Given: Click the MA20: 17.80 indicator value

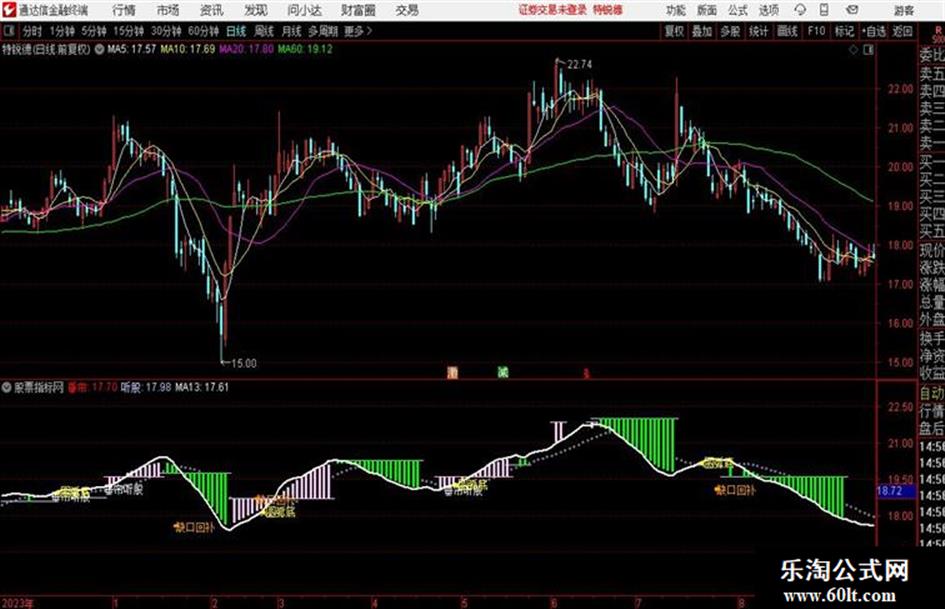Looking at the screenshot, I should point(246,49).
